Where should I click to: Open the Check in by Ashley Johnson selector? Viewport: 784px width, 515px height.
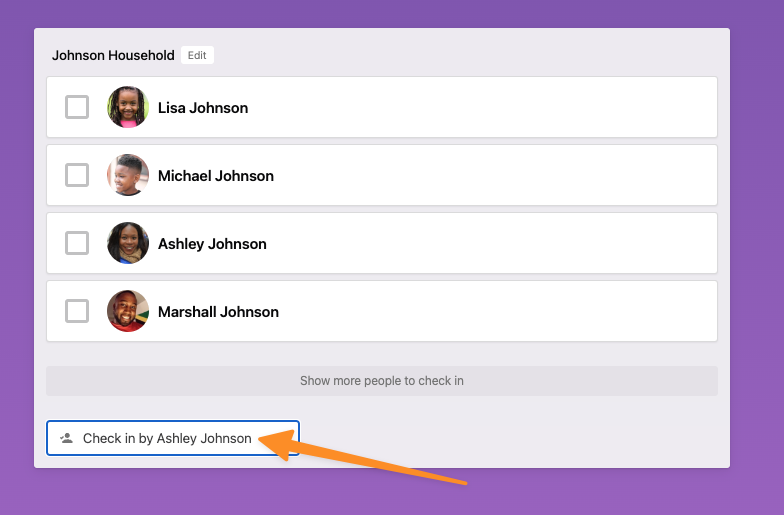click(x=172, y=438)
